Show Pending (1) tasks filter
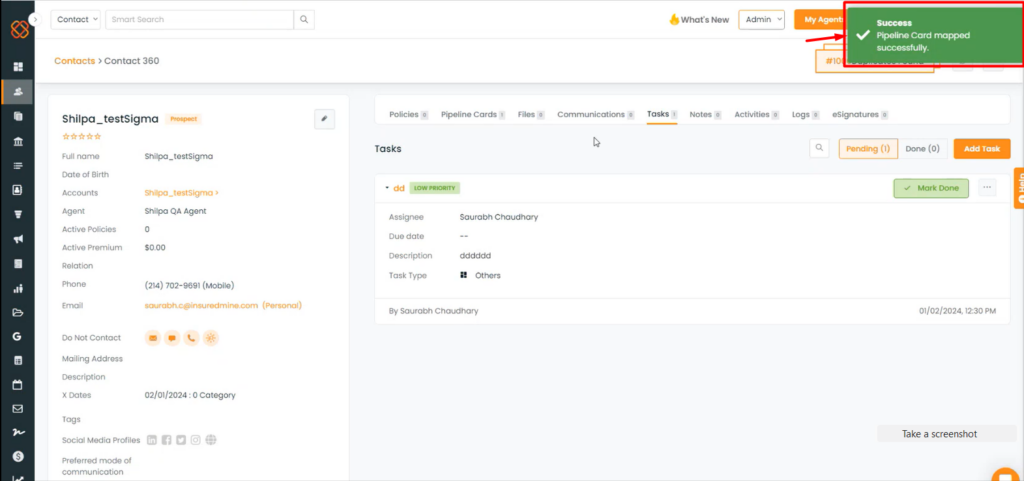Screen dimensions: 1024x481 [x=868, y=149]
